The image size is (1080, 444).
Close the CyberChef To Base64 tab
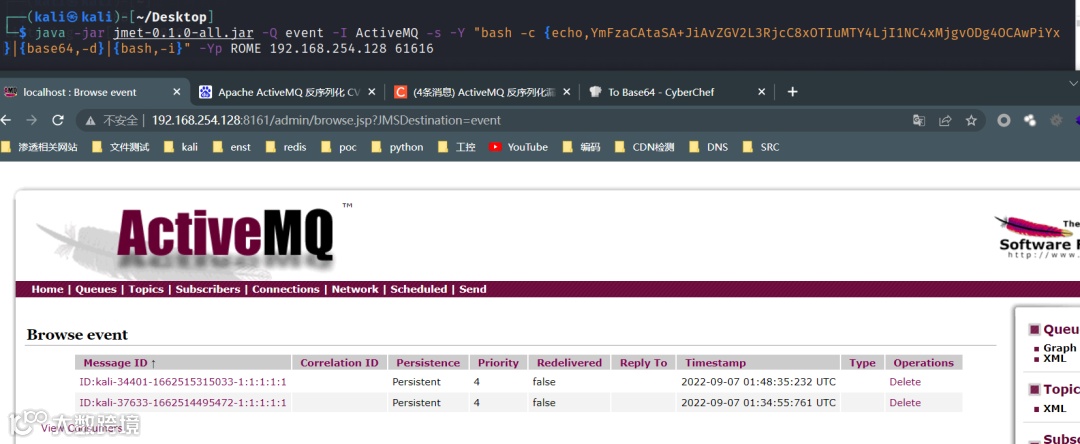(x=762, y=92)
